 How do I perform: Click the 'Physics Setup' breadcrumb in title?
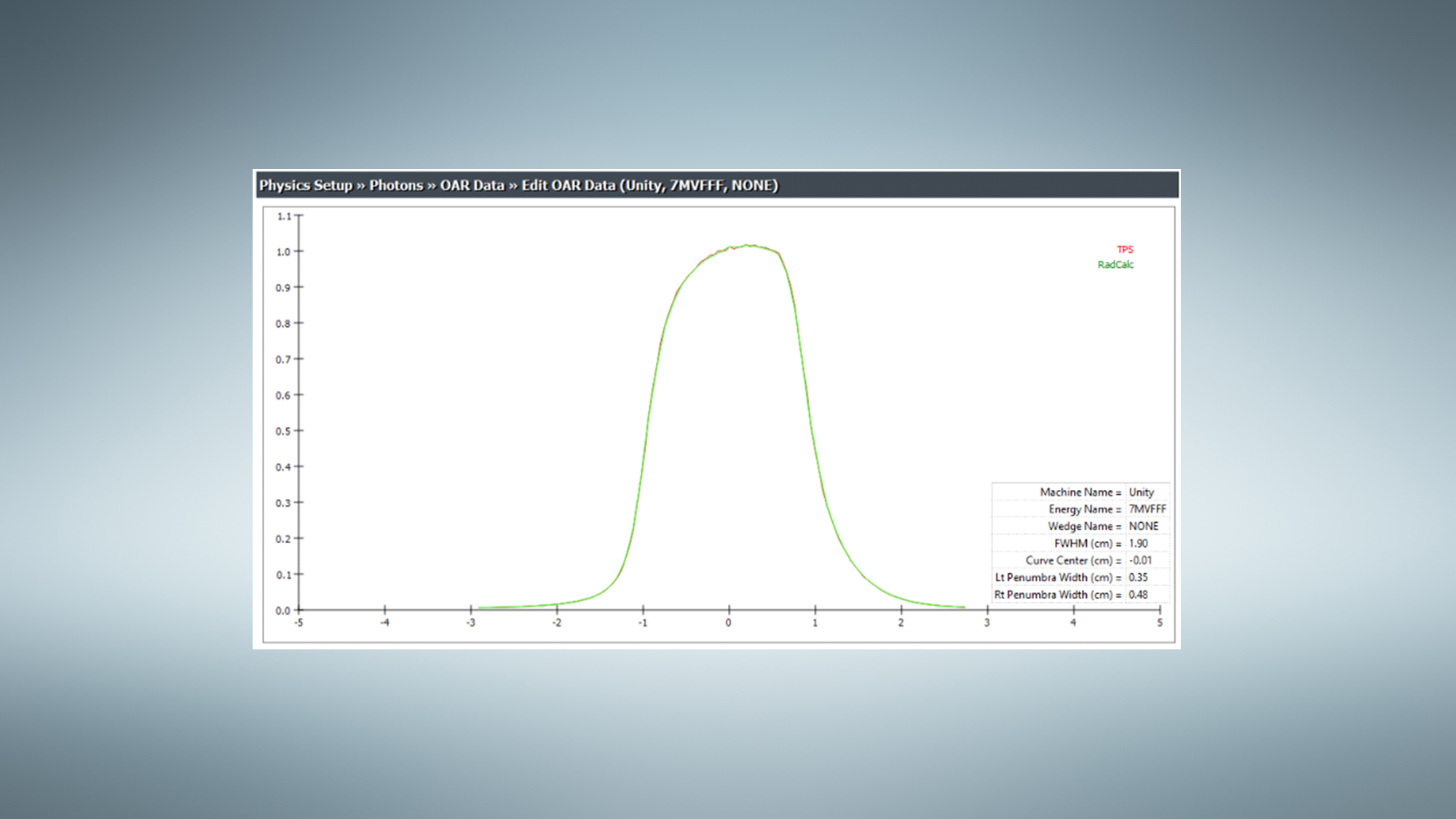306,186
